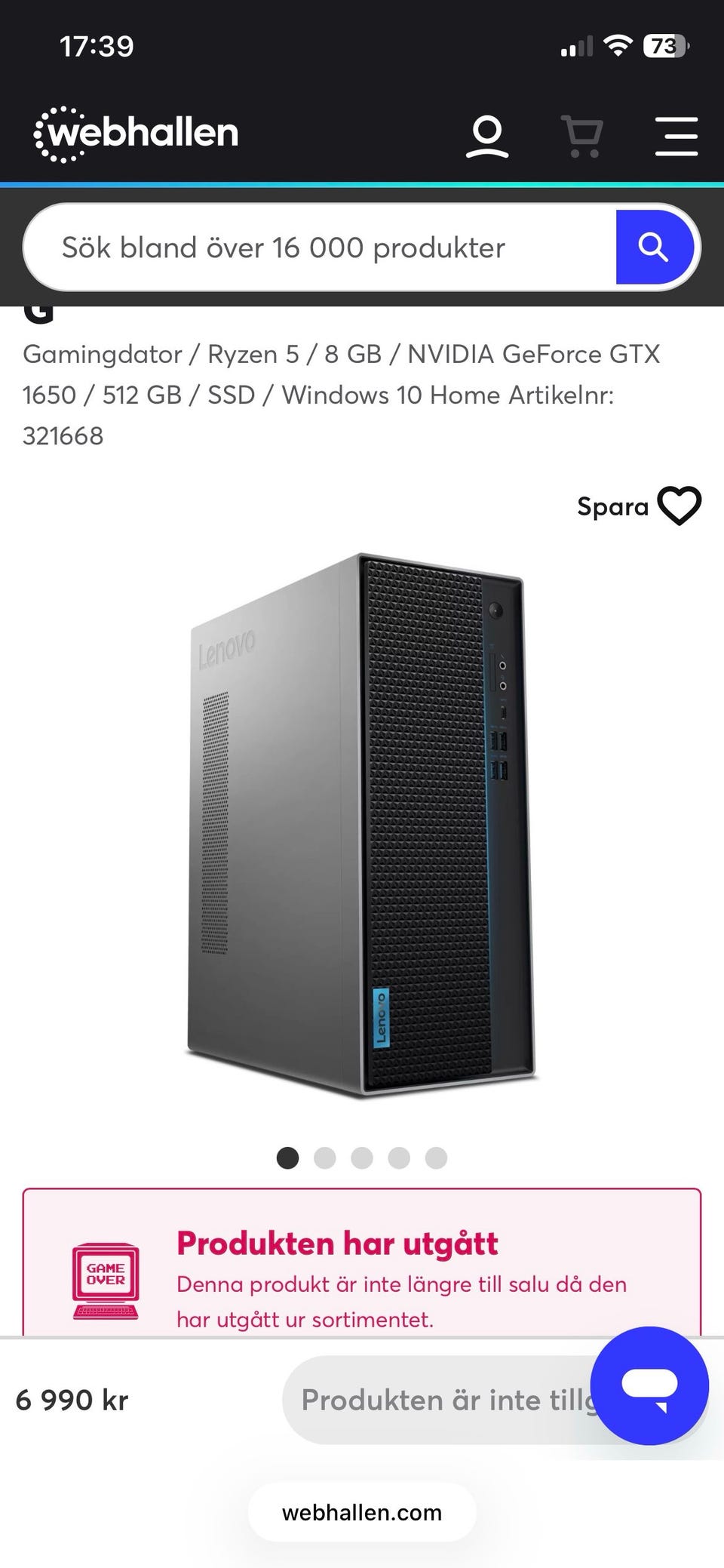Screen dimensions: 724x1568
Task: Focus the product search field
Action: [321, 247]
